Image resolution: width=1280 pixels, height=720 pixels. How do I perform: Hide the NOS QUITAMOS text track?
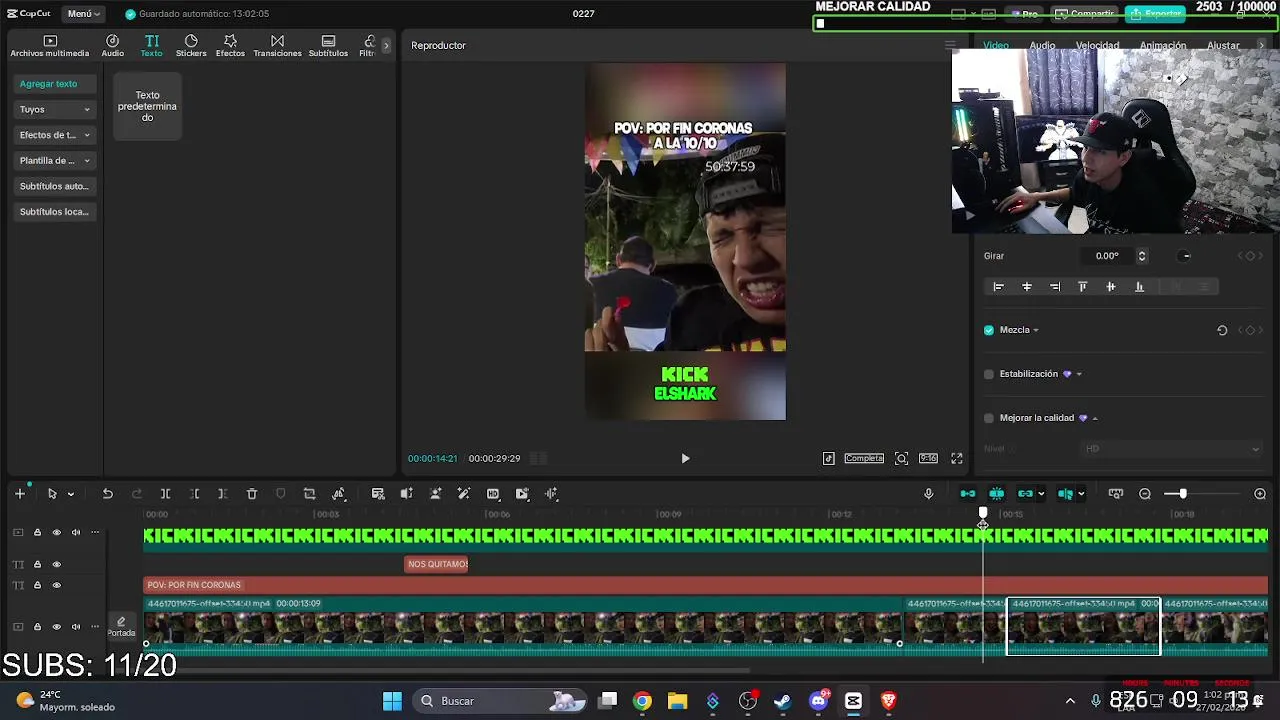(x=56, y=564)
